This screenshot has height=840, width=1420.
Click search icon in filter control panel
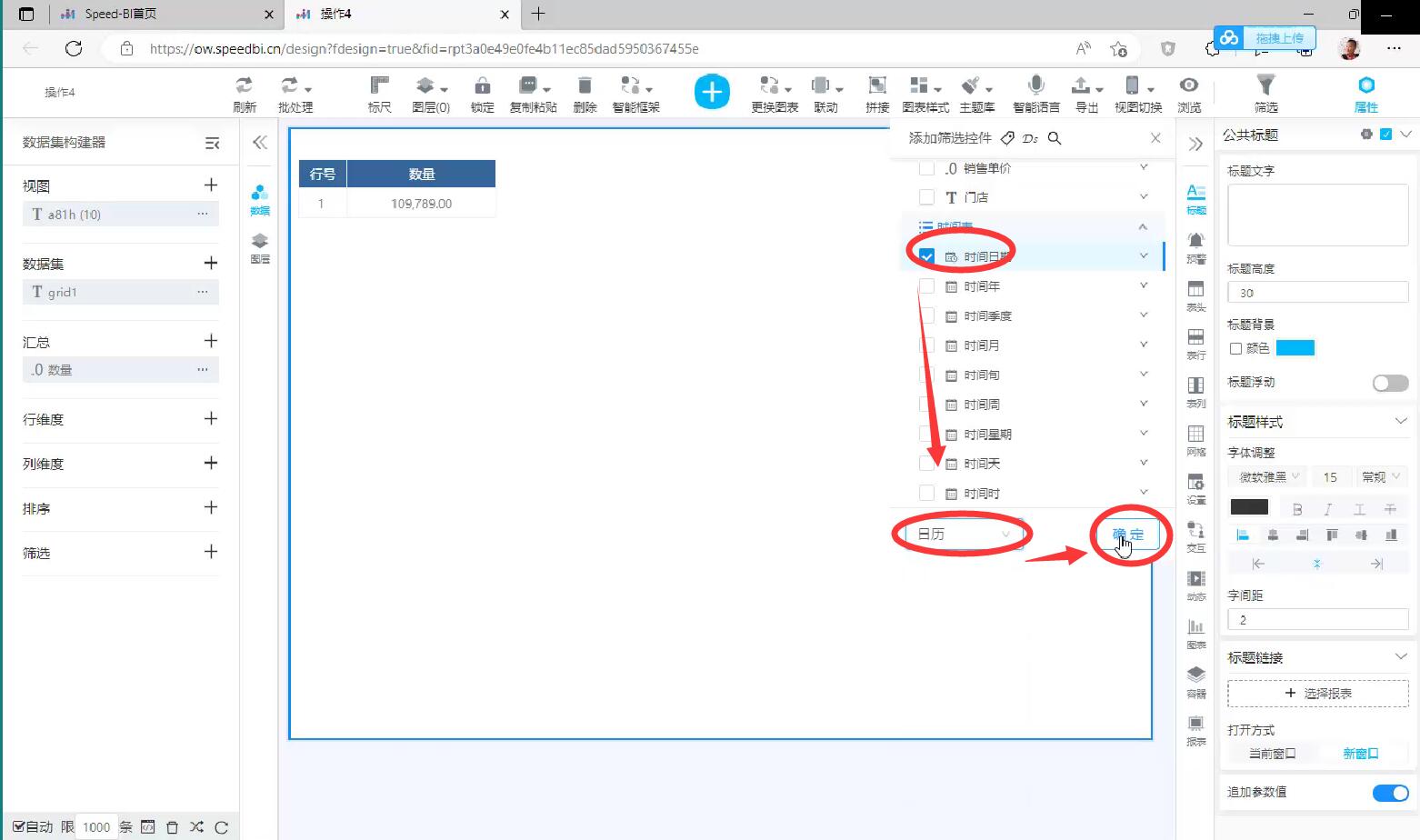[x=1055, y=138]
